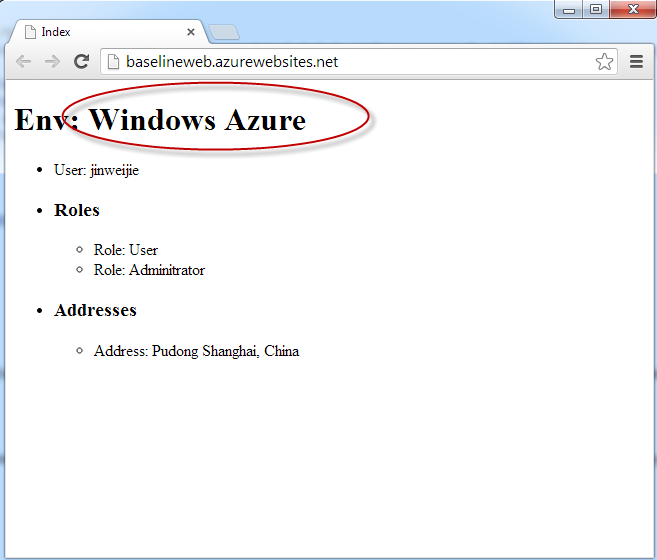657x560 pixels.
Task: Click the 'Role: Administrator' entry
Action: tap(149, 270)
